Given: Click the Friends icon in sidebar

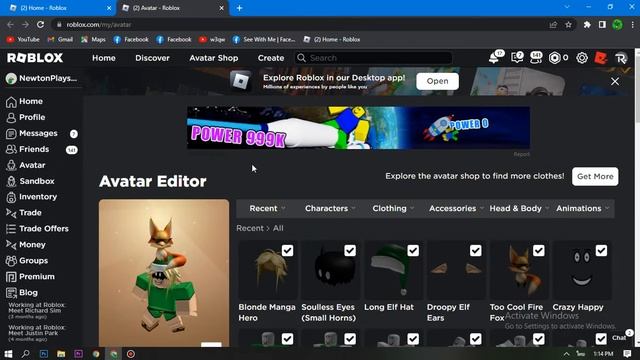Looking at the screenshot, I should [11, 149].
